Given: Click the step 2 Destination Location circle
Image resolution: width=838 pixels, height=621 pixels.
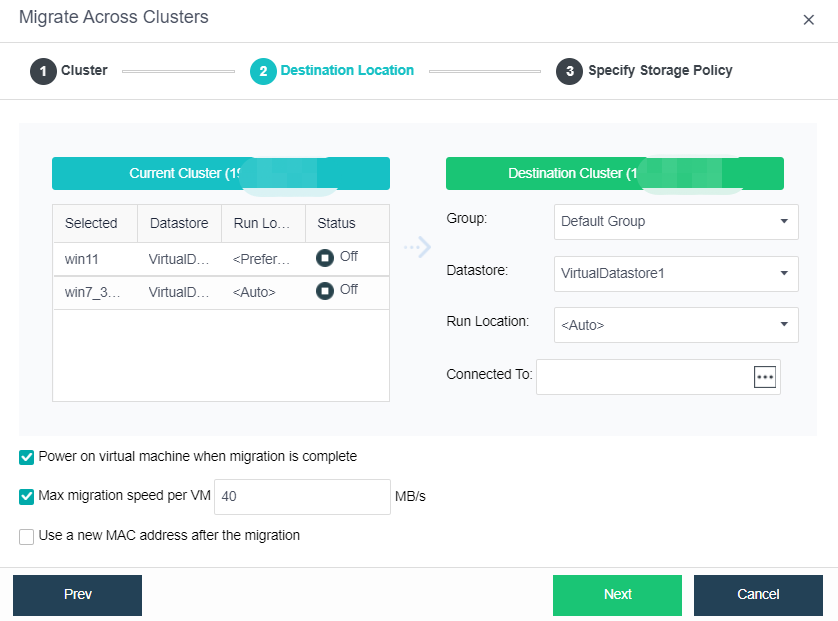Looking at the screenshot, I should click(263, 72).
